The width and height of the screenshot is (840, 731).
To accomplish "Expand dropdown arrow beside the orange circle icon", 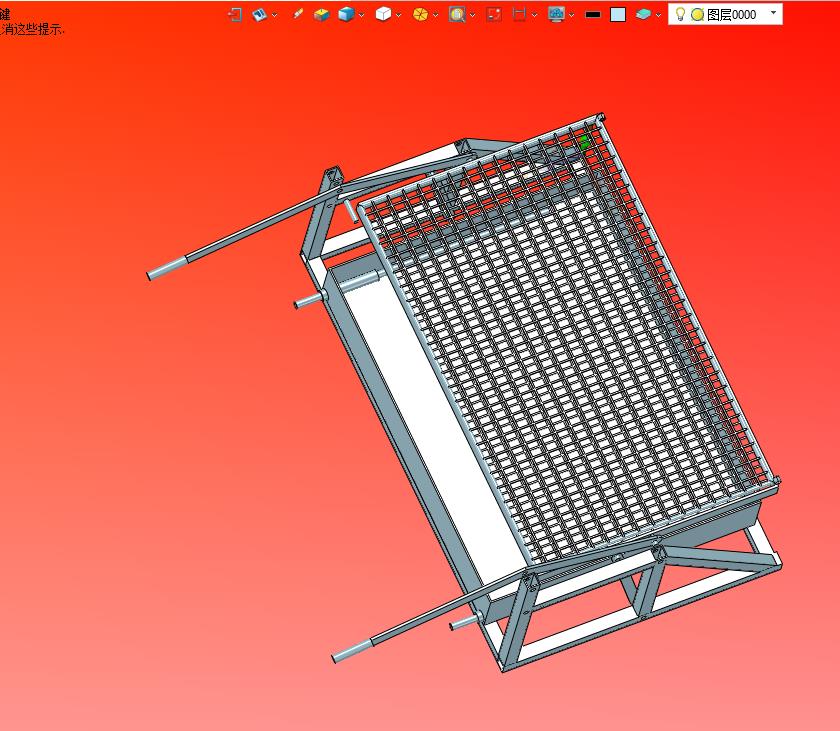I will pyautogui.click(x=436, y=15).
